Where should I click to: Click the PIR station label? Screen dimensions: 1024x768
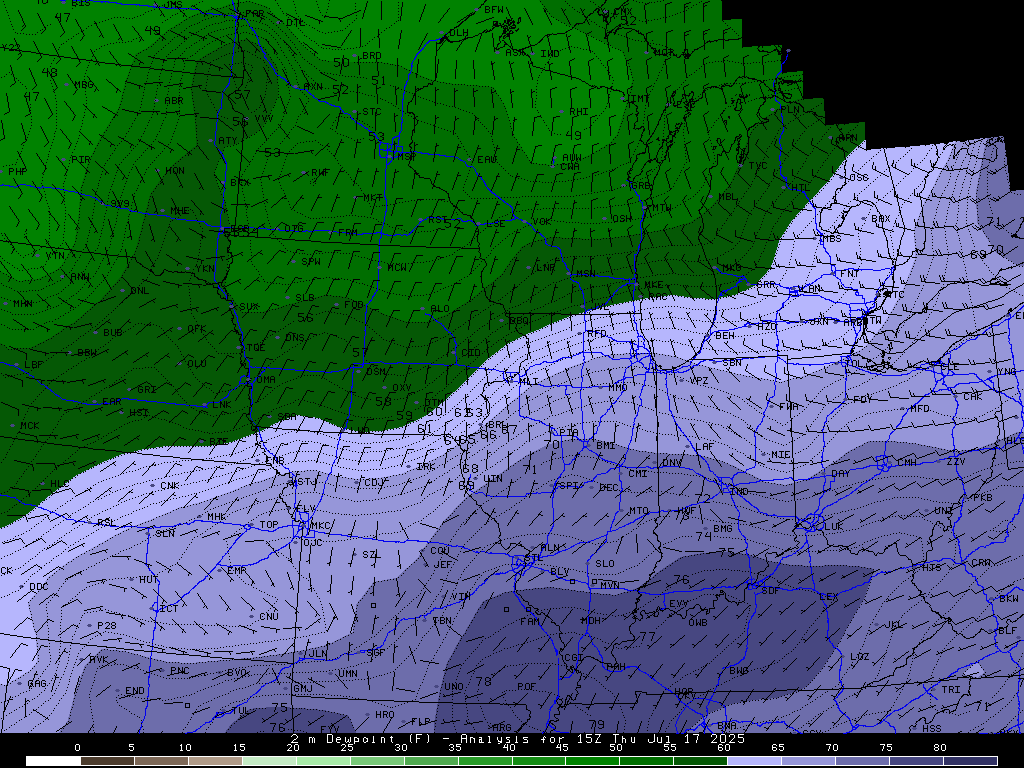pyautogui.click(x=80, y=159)
